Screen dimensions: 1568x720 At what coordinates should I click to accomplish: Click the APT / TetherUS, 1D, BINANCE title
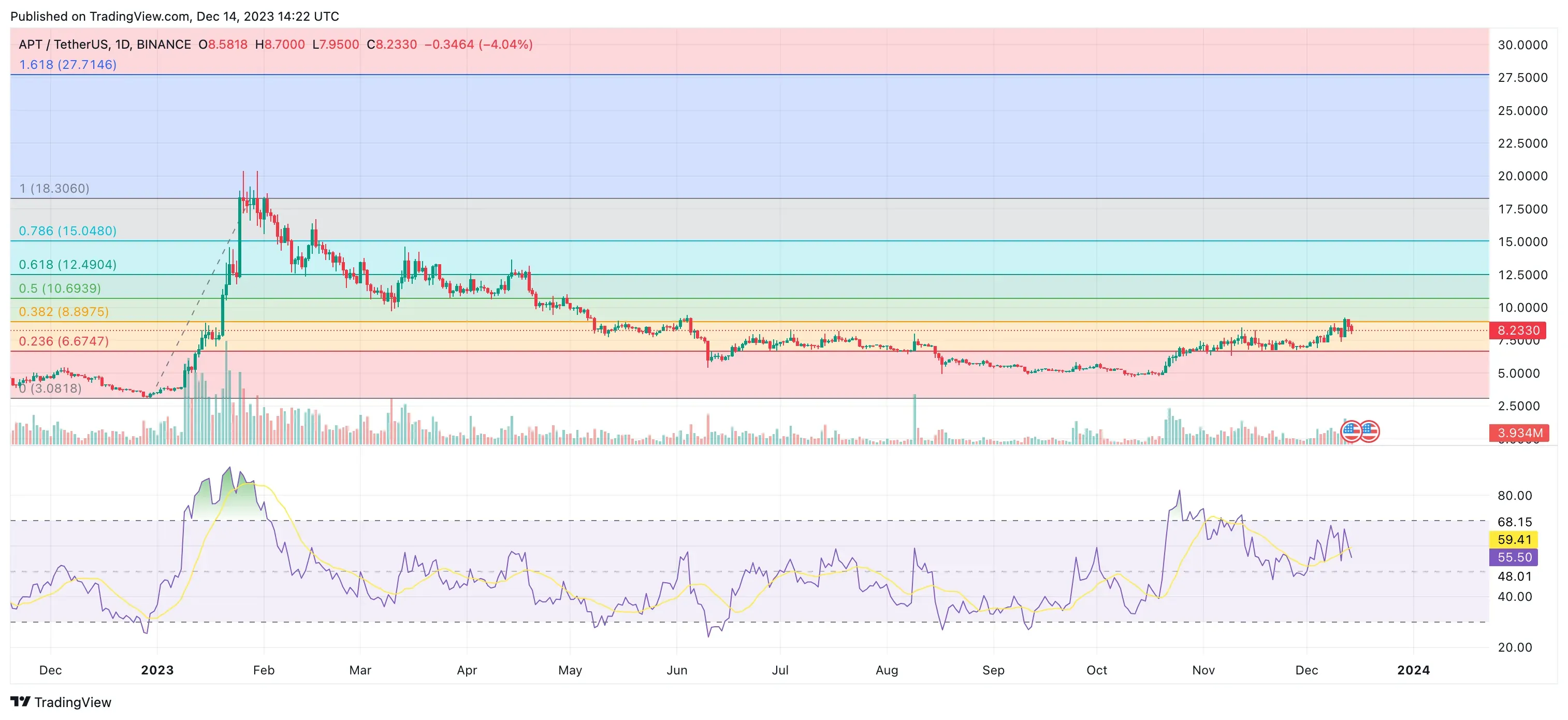(x=105, y=45)
